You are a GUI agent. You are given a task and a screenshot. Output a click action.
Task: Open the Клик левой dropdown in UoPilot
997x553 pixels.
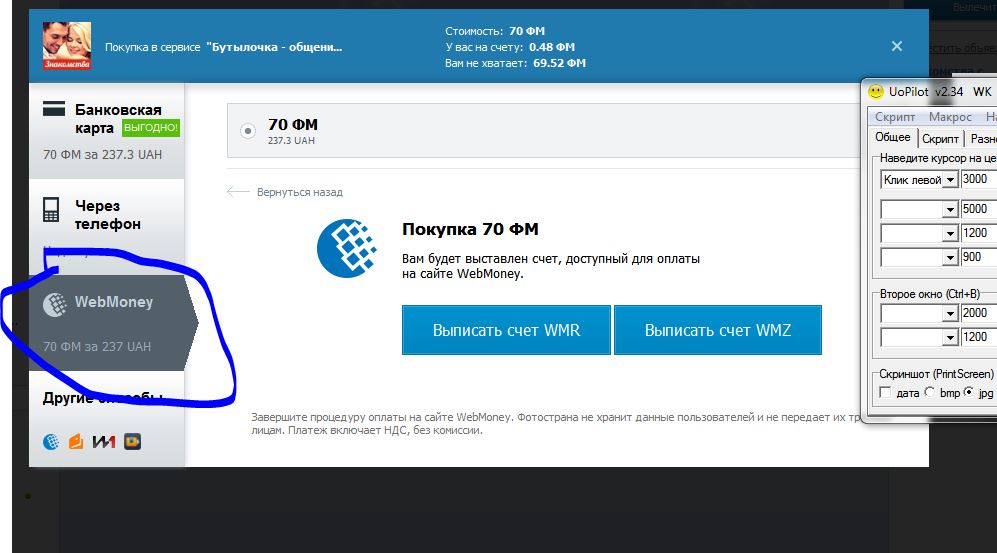[x=950, y=180]
